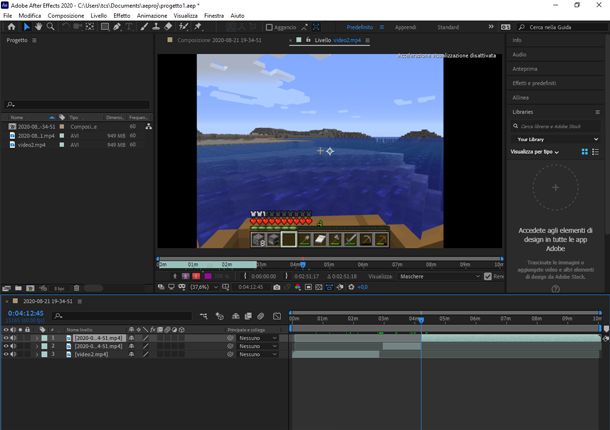This screenshot has width=610, height=430.
Task: Click the transparency grid icon in viewer
Action: [319, 287]
